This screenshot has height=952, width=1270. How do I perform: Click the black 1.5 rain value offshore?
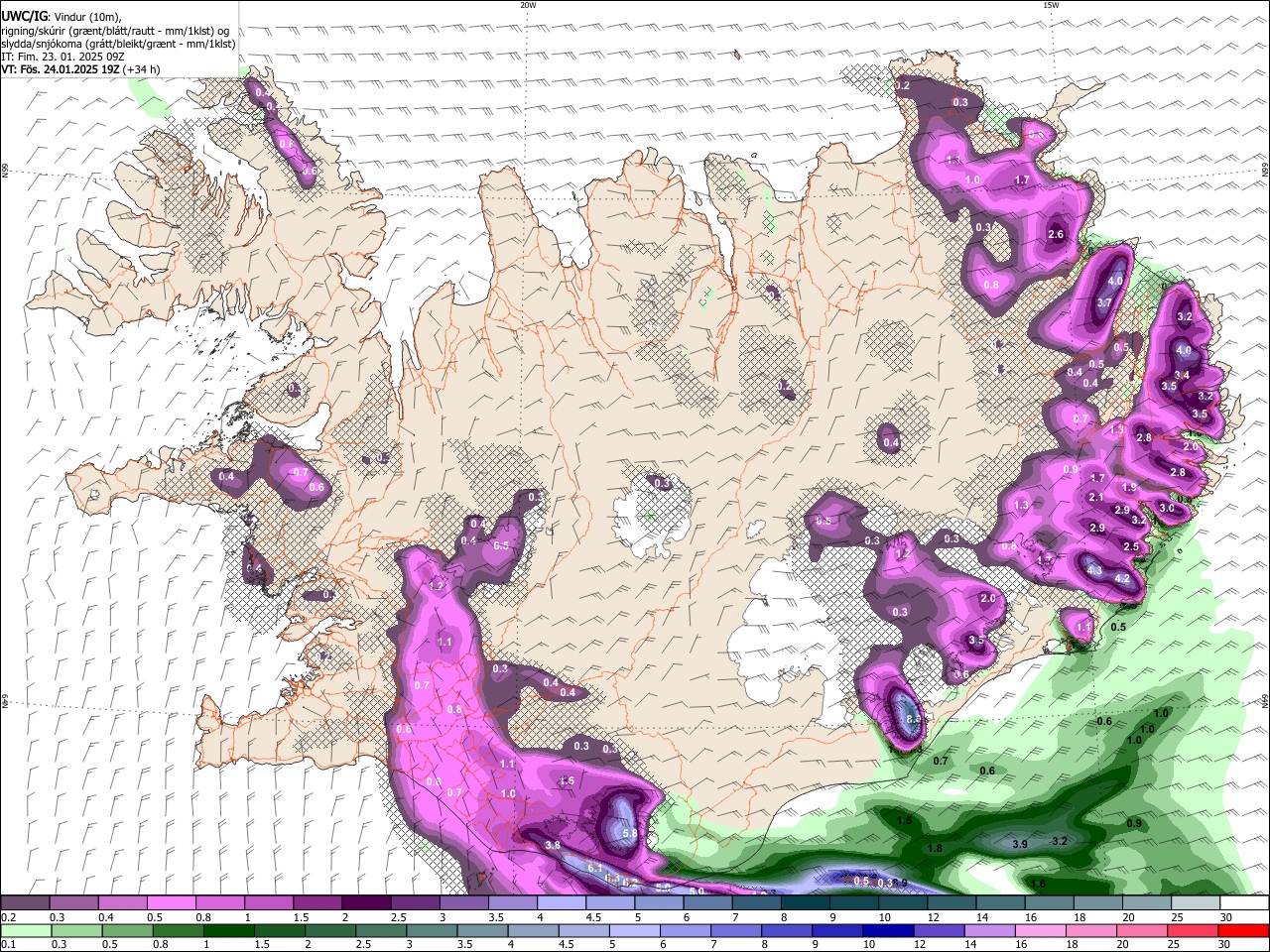point(905,821)
